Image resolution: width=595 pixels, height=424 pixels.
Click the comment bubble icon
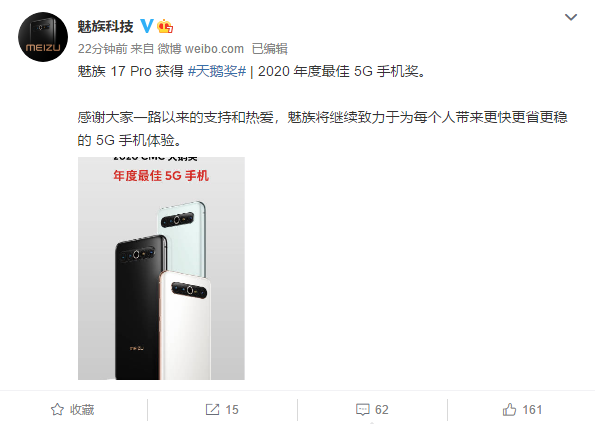[x=363, y=410]
